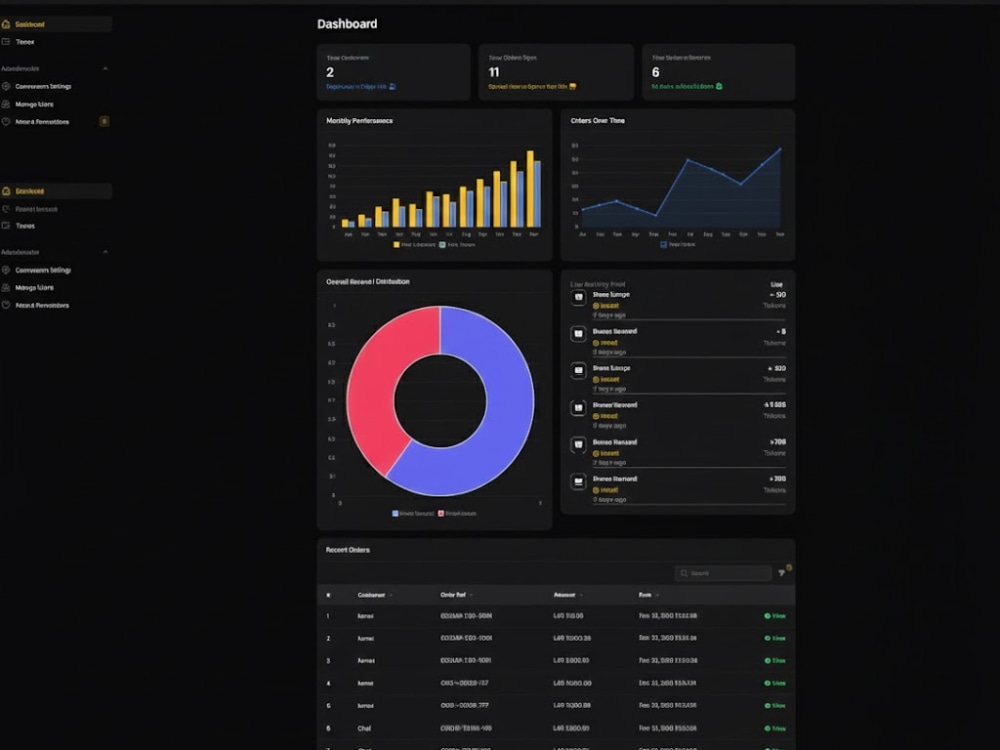Click the box icon of the first activity feed entry
Image resolution: width=1000 pixels, height=750 pixels.
[x=578, y=297]
